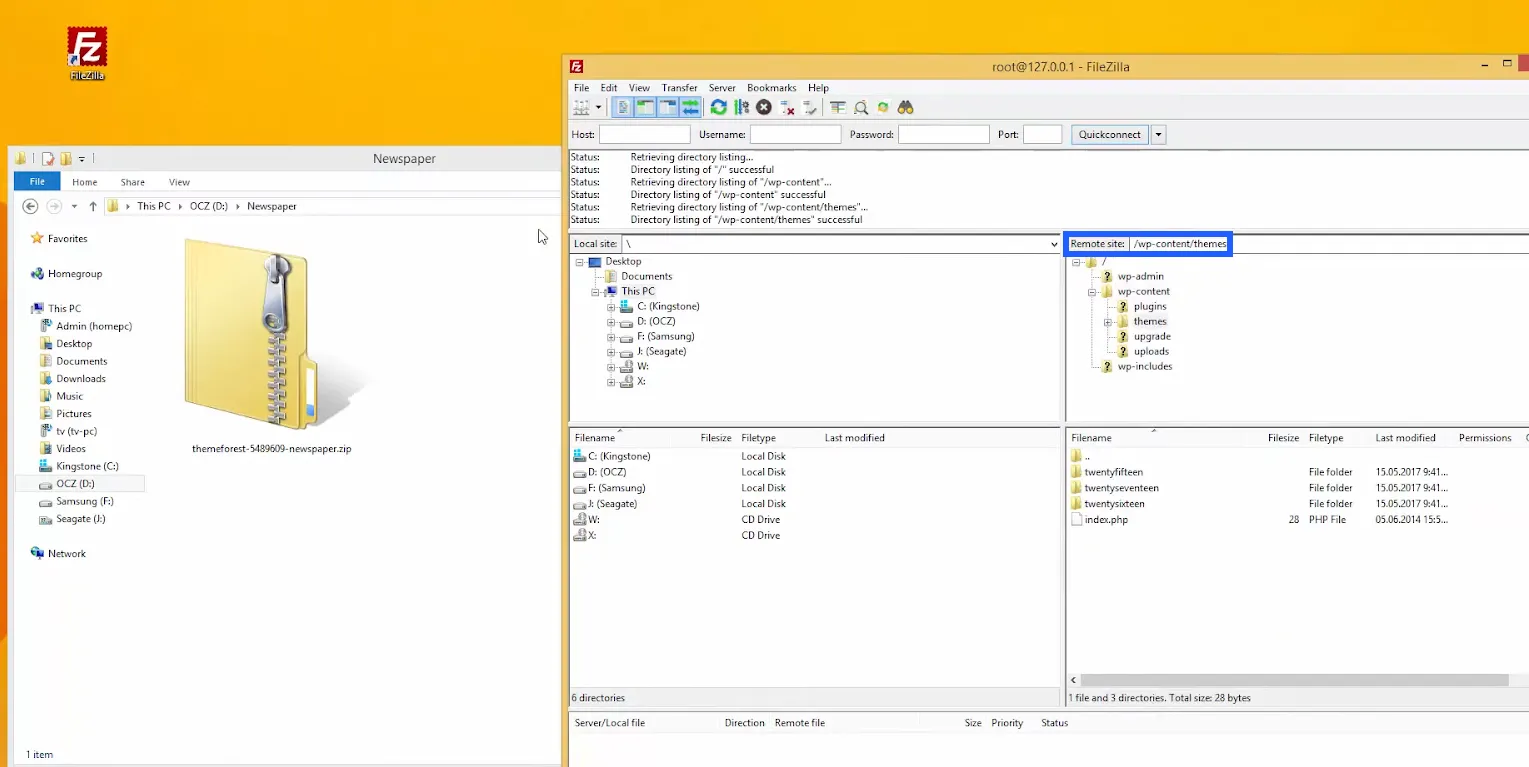This screenshot has width=1529, height=767.
Task: Select Documents in the local tree
Action: tap(646, 276)
